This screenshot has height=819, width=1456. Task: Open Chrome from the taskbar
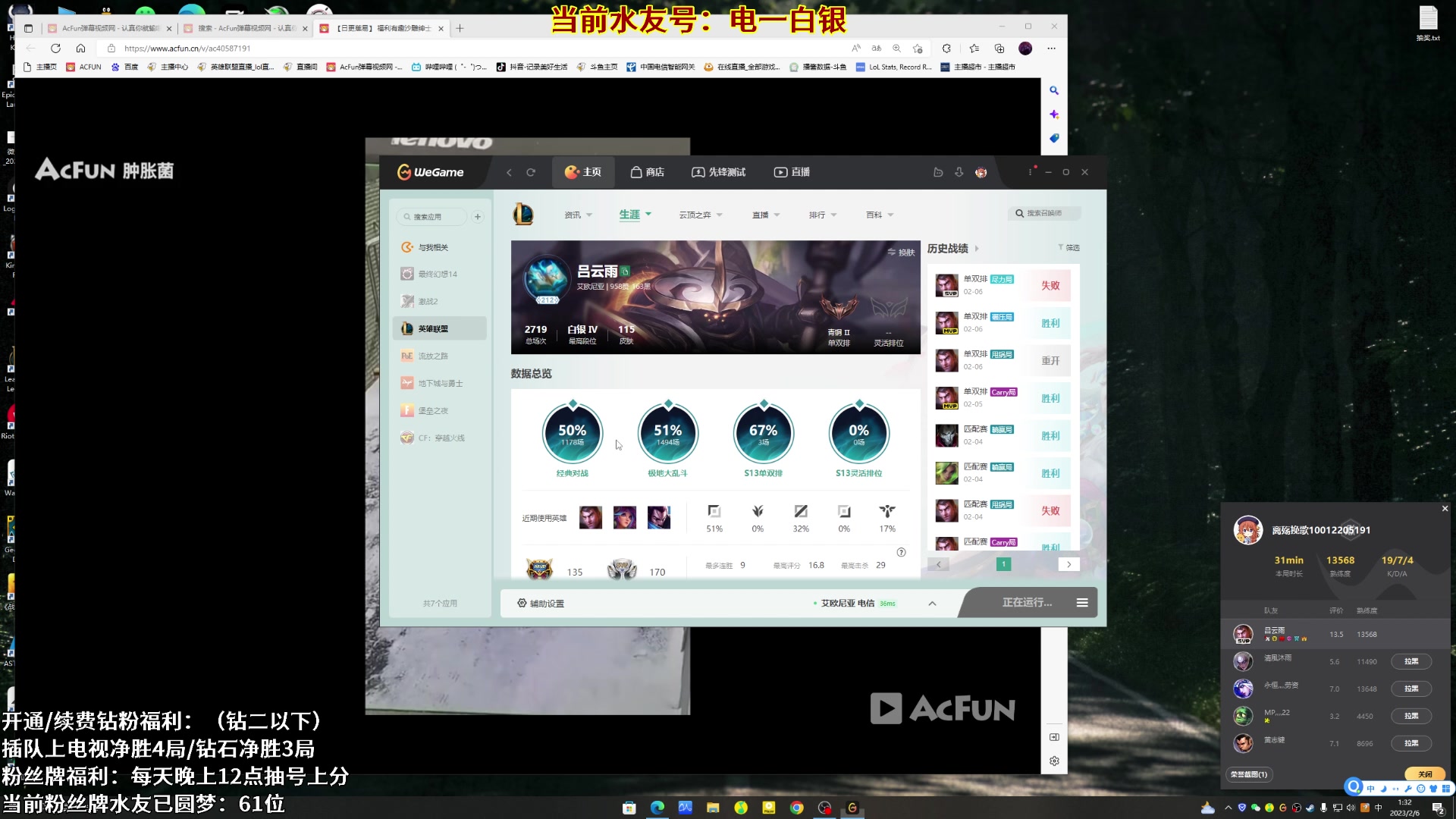pyautogui.click(x=796, y=808)
